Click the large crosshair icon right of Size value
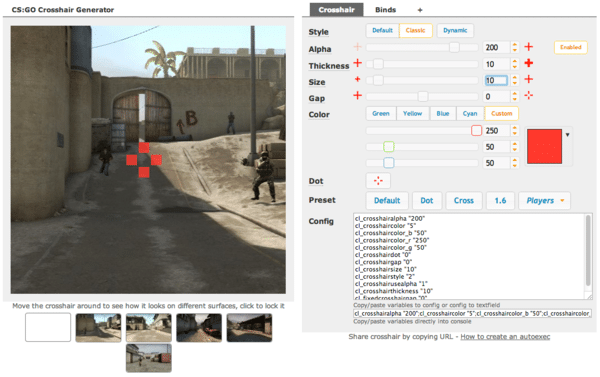The height and width of the screenshot is (377, 600). (x=528, y=79)
